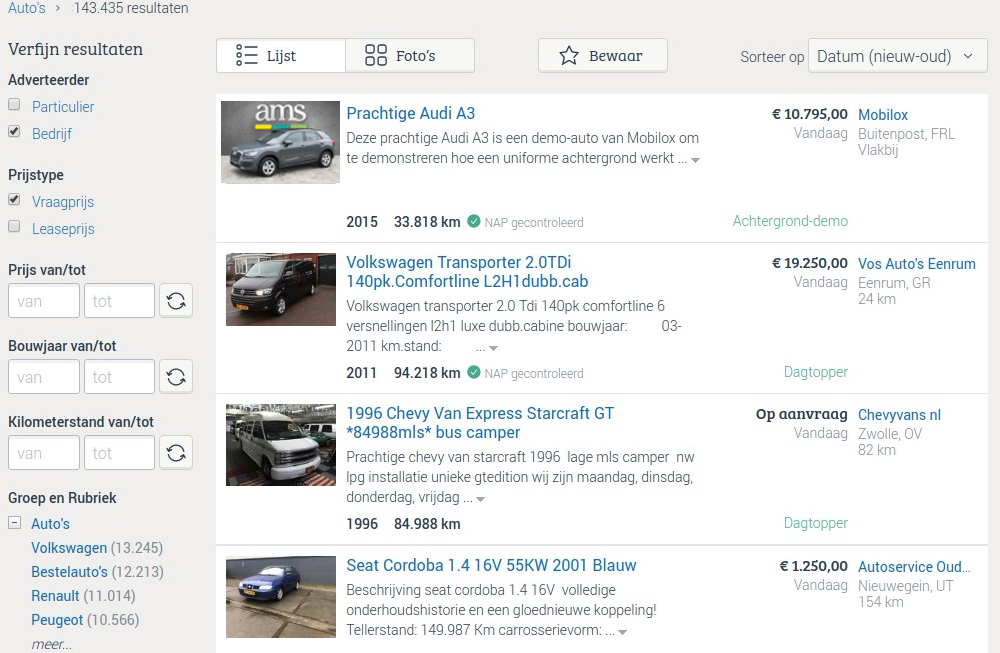
Task: Enable the Leaseprijs checkbox
Action: tap(14, 226)
